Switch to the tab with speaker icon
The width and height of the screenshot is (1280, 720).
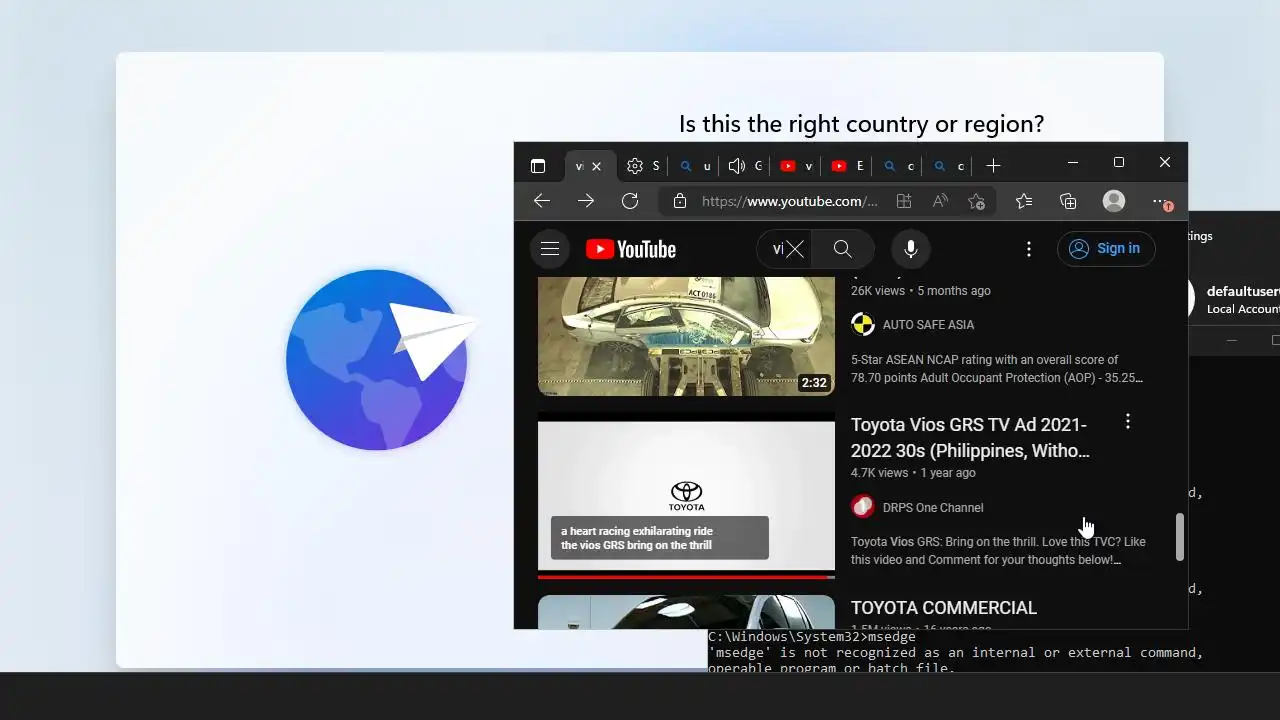(745, 166)
